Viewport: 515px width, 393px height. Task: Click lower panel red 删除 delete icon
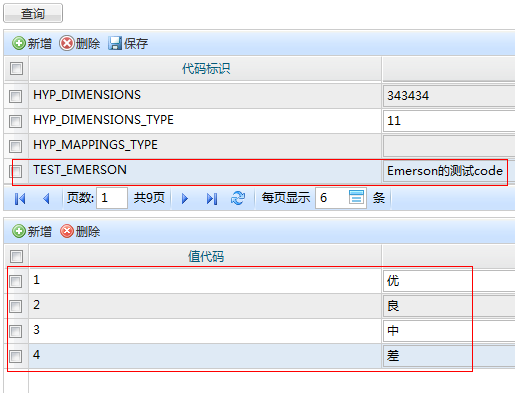67,231
